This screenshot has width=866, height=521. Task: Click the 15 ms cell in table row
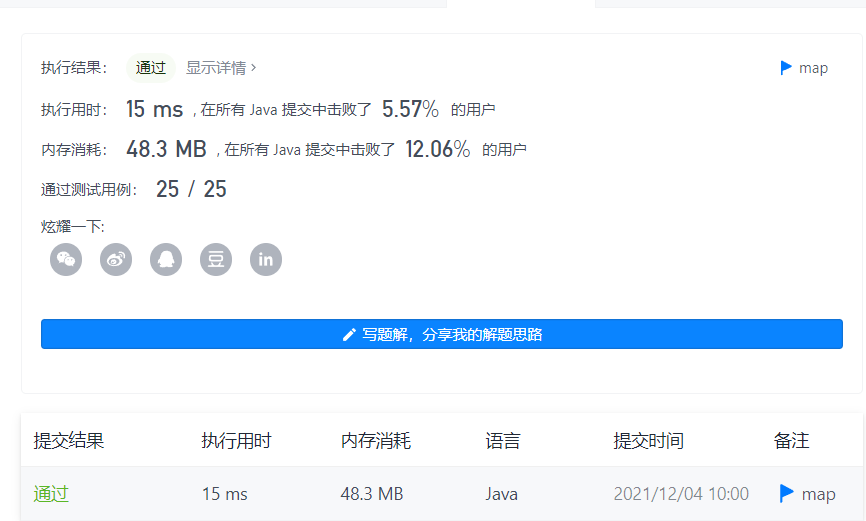point(225,493)
